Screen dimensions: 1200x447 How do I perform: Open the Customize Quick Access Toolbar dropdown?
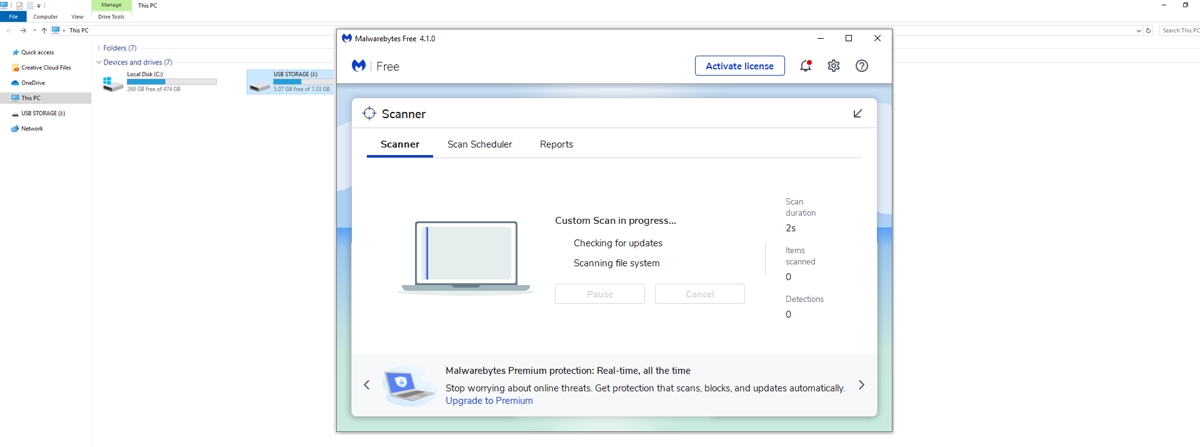(x=40, y=5)
